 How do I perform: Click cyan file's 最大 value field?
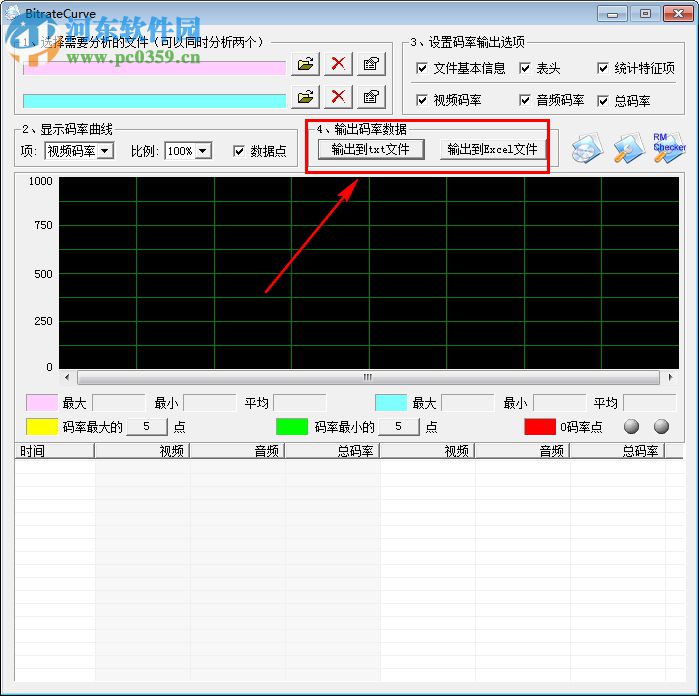468,403
